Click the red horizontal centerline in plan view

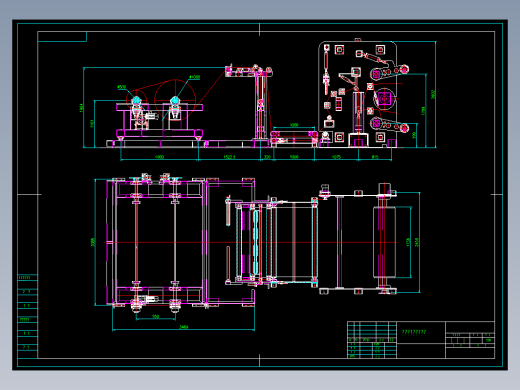(251, 242)
